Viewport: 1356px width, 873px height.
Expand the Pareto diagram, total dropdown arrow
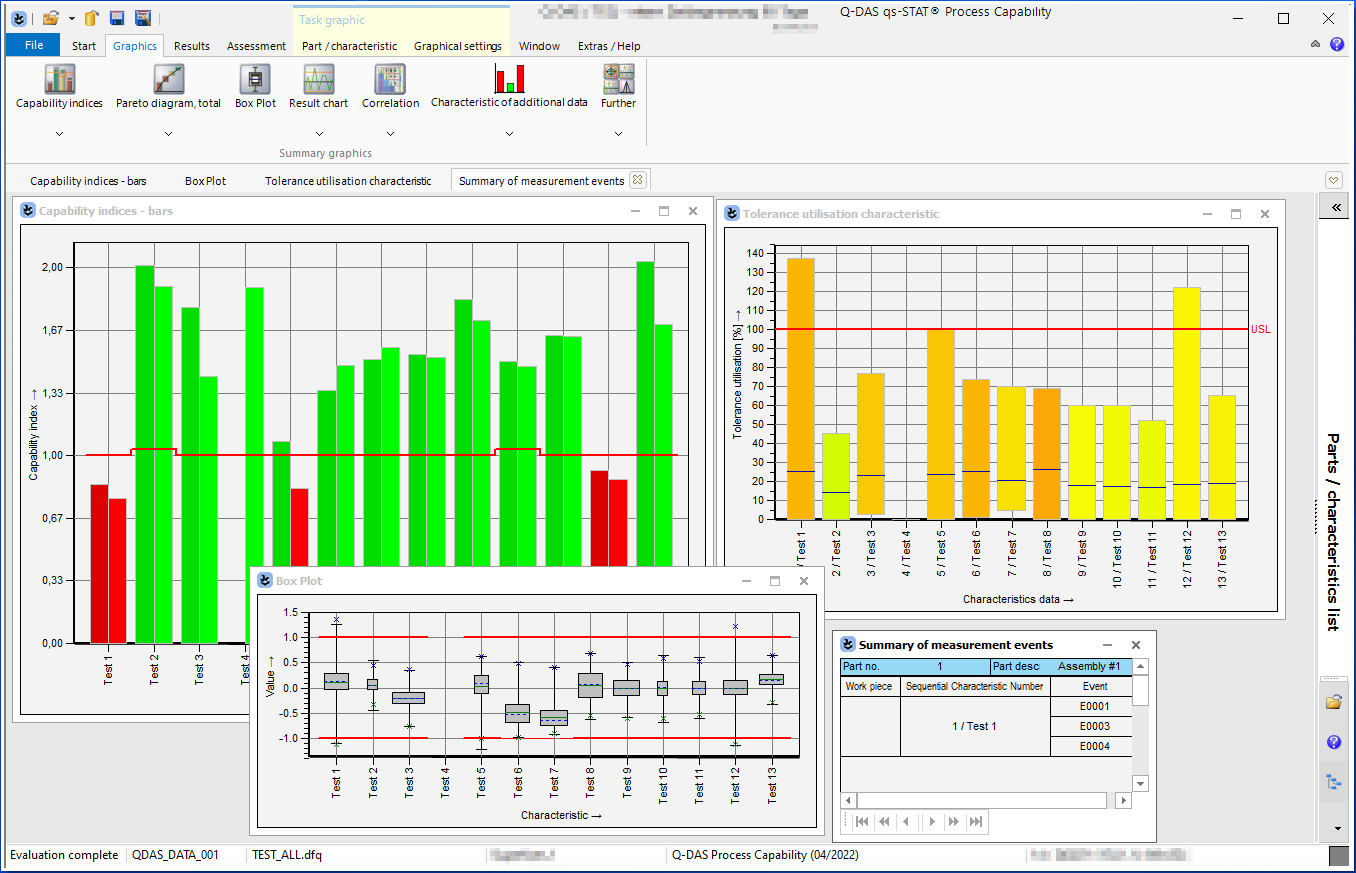168,133
